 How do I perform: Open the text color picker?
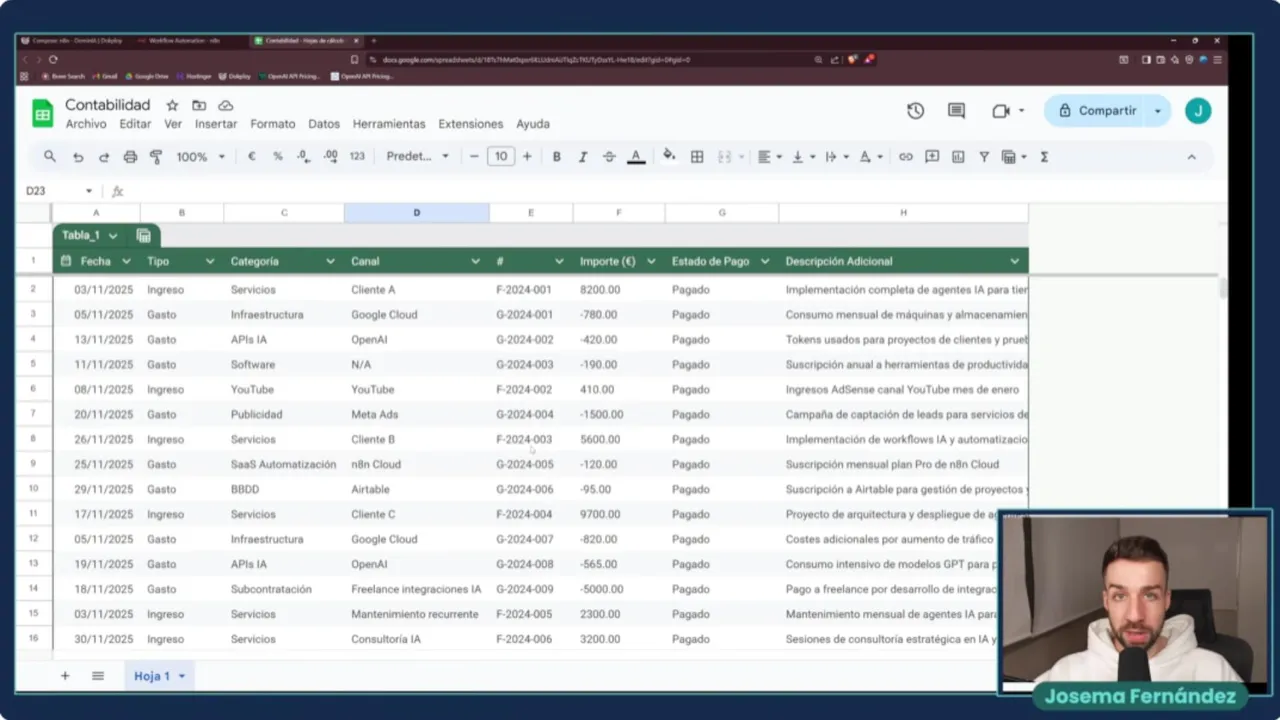coord(636,157)
